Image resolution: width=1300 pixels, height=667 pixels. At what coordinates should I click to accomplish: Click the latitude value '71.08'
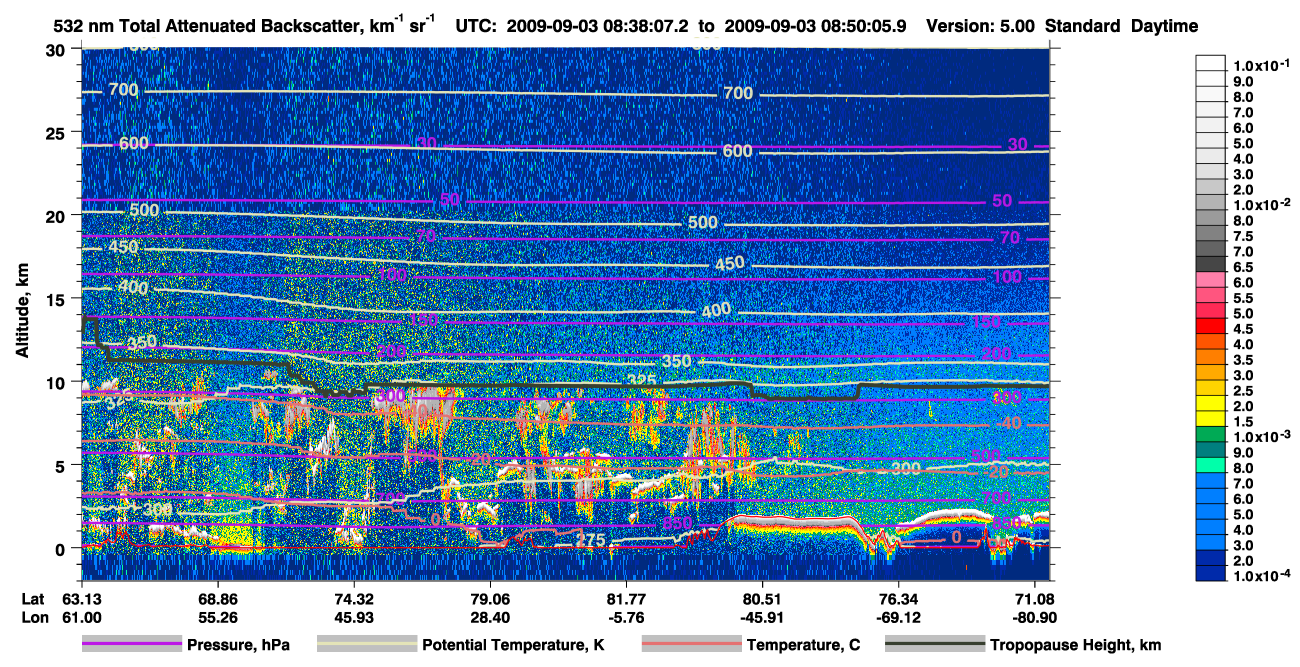[1035, 599]
